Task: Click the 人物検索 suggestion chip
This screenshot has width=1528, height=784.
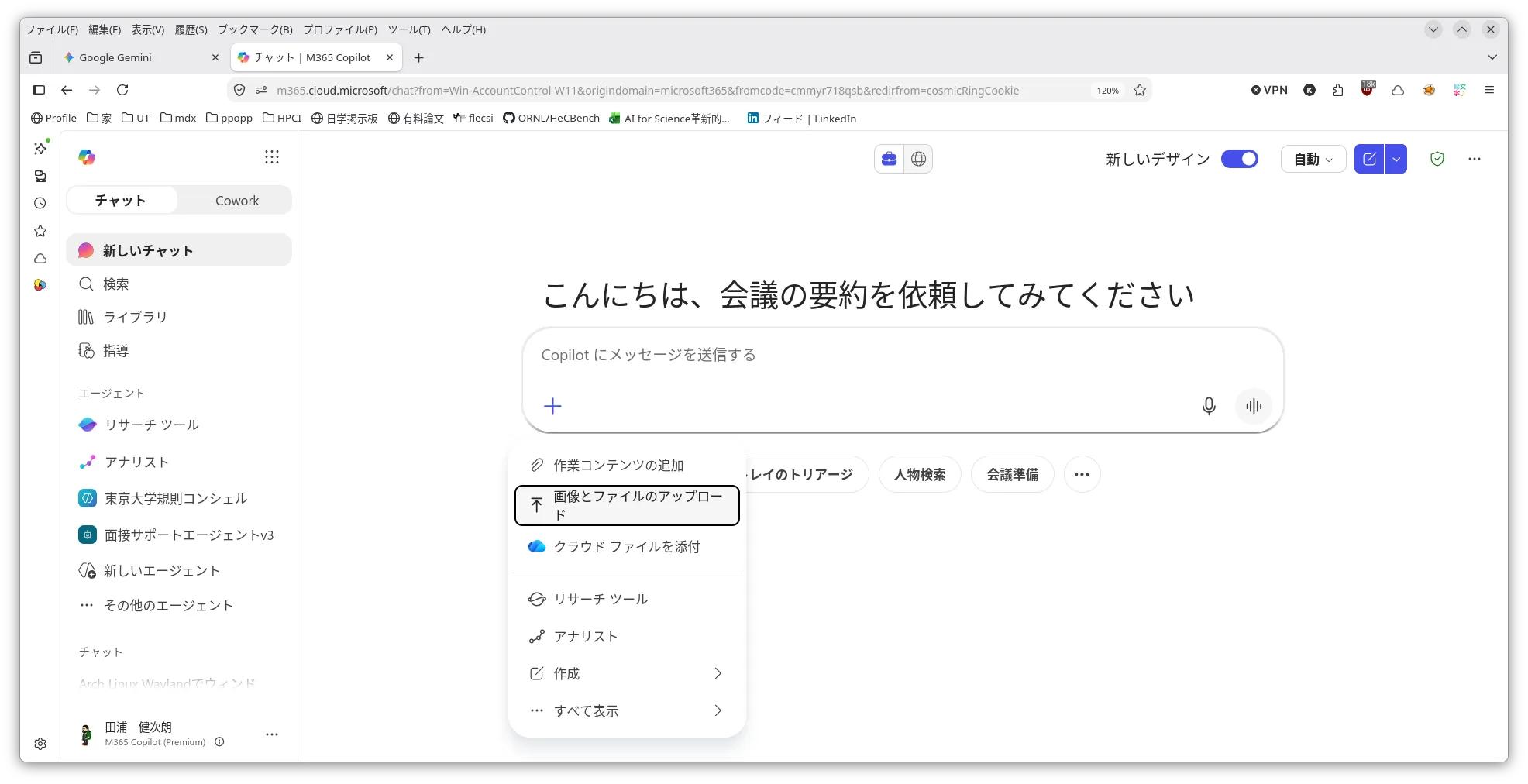Action: [x=920, y=474]
